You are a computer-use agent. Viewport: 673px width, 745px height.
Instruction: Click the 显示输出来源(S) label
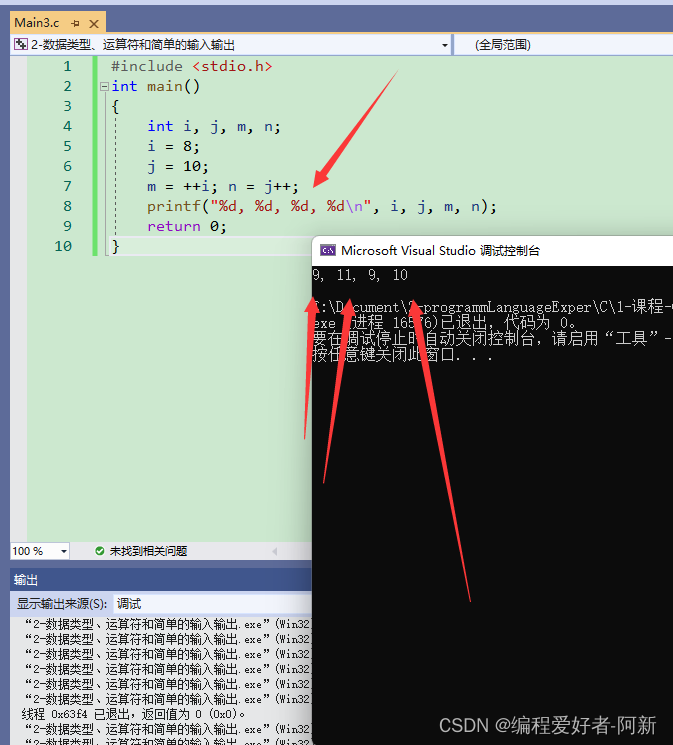62,604
